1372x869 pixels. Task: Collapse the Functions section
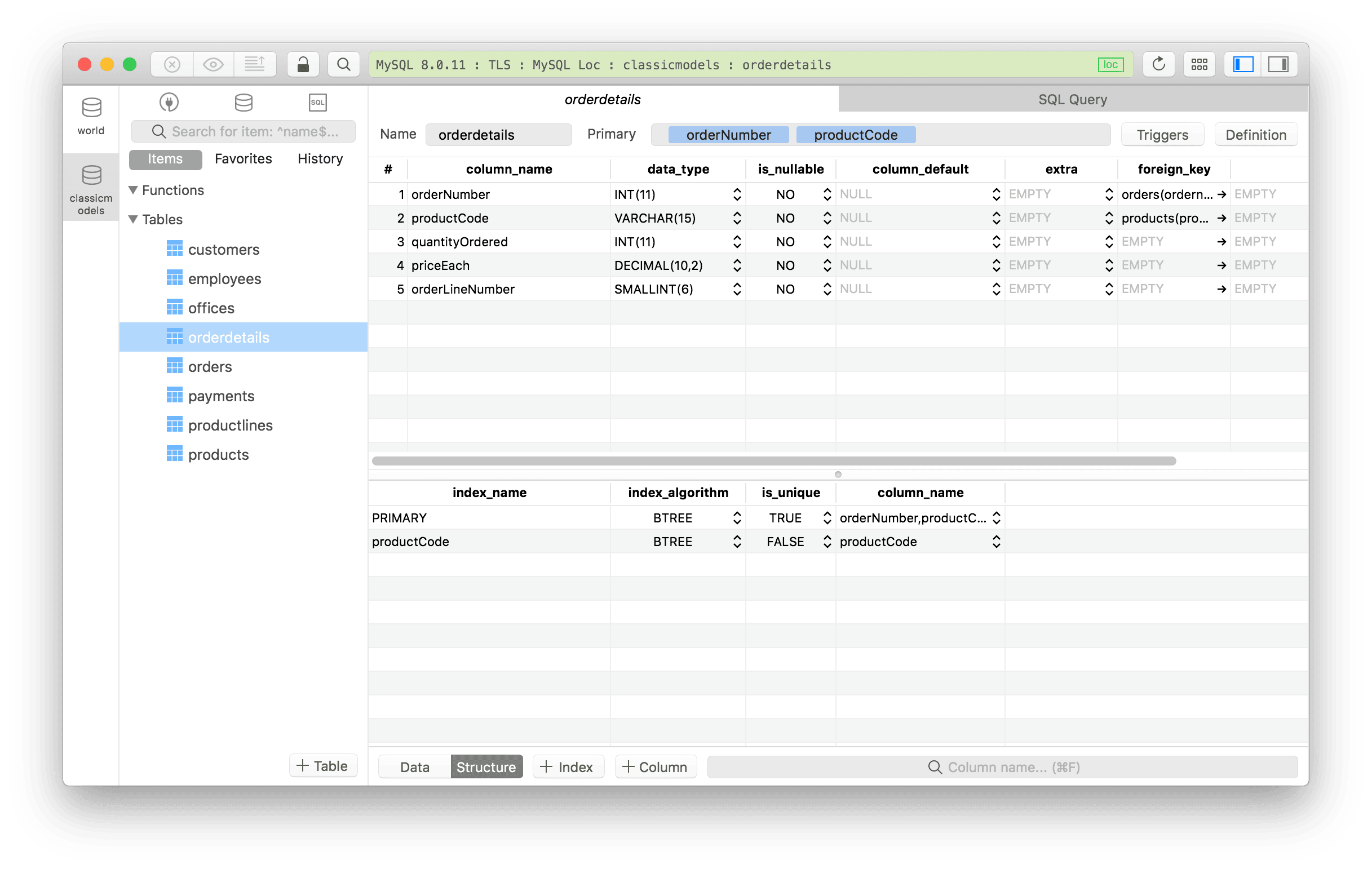point(134,190)
